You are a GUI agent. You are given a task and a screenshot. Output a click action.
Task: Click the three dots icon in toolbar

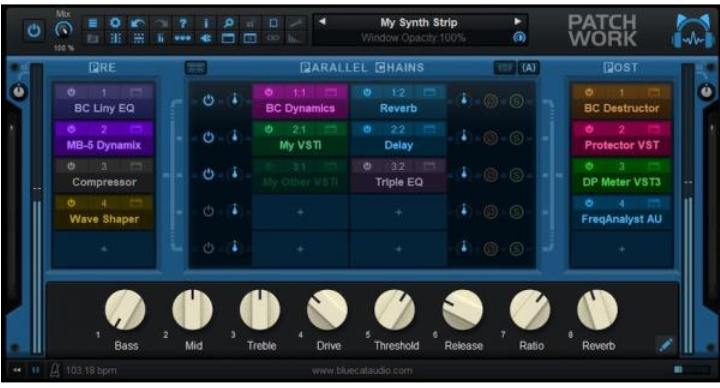point(183,38)
